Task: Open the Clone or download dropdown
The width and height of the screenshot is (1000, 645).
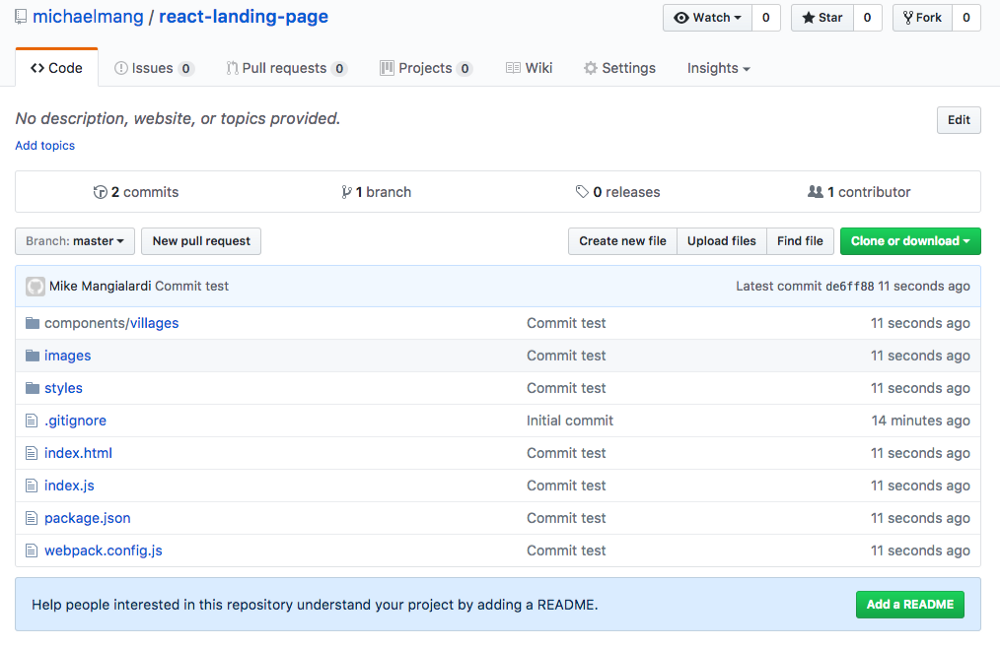Action: 910,241
